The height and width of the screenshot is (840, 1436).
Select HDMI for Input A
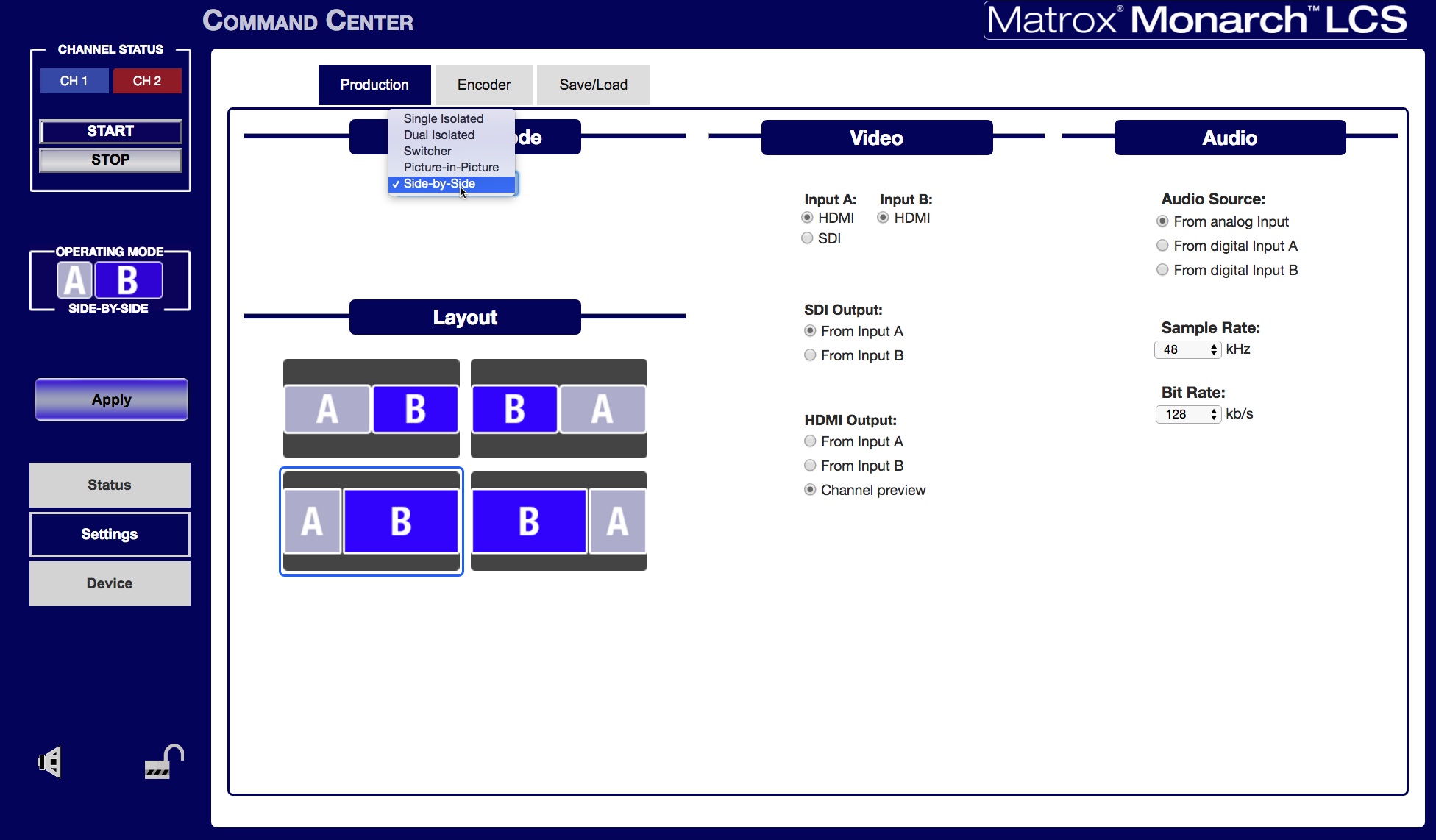pos(807,218)
